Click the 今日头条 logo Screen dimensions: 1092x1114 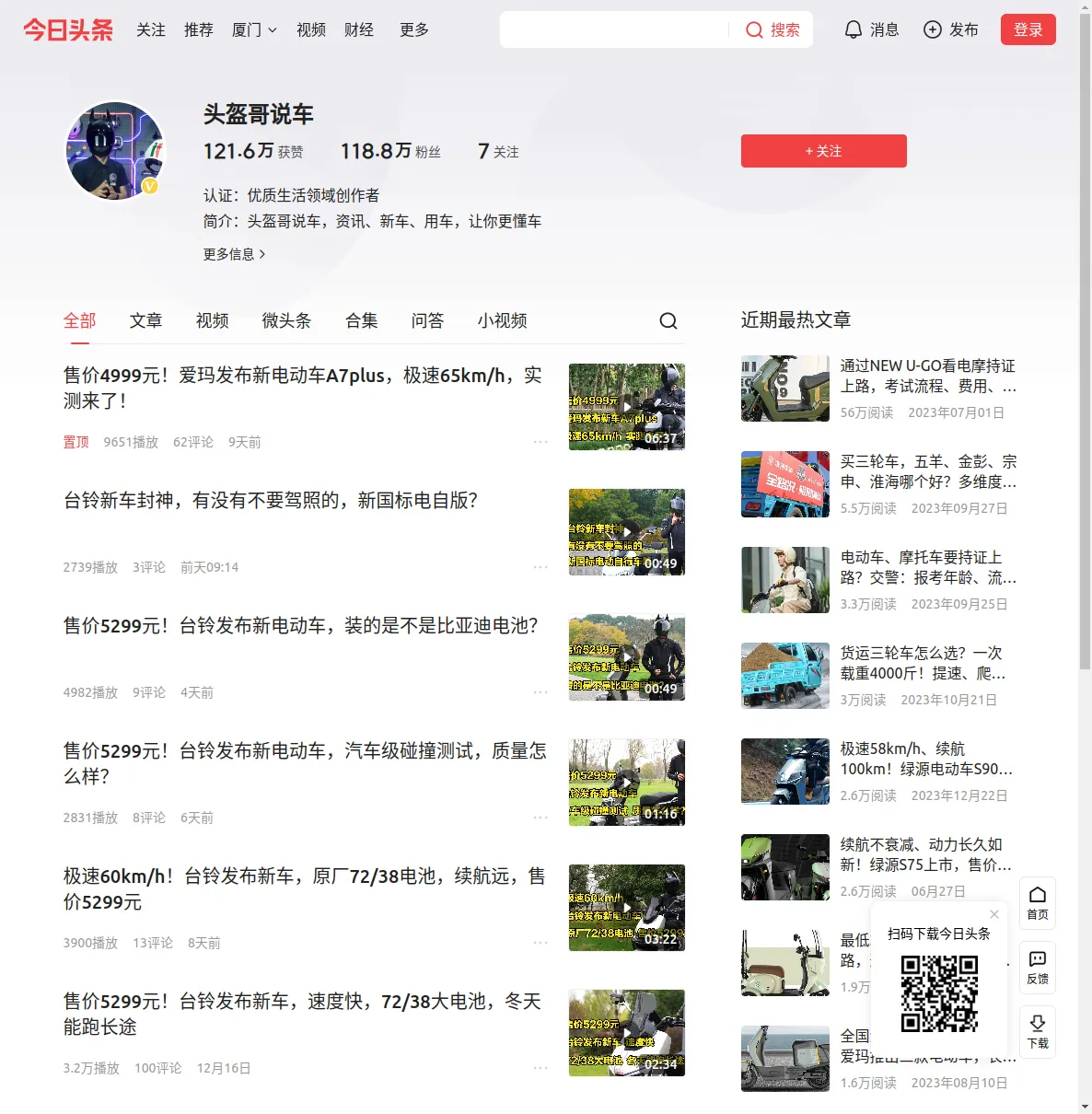pos(68,30)
